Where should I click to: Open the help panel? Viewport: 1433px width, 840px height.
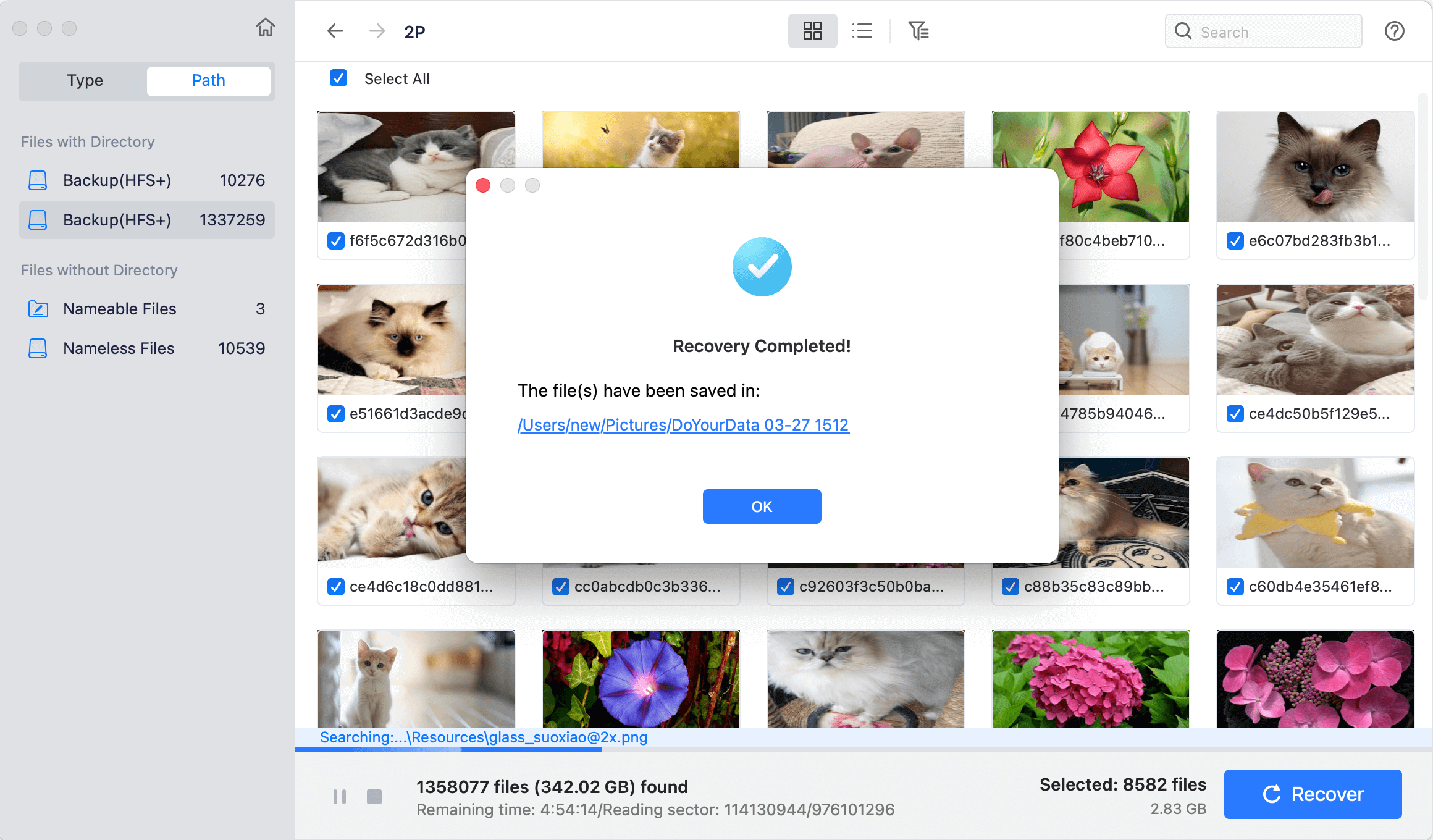1394,30
